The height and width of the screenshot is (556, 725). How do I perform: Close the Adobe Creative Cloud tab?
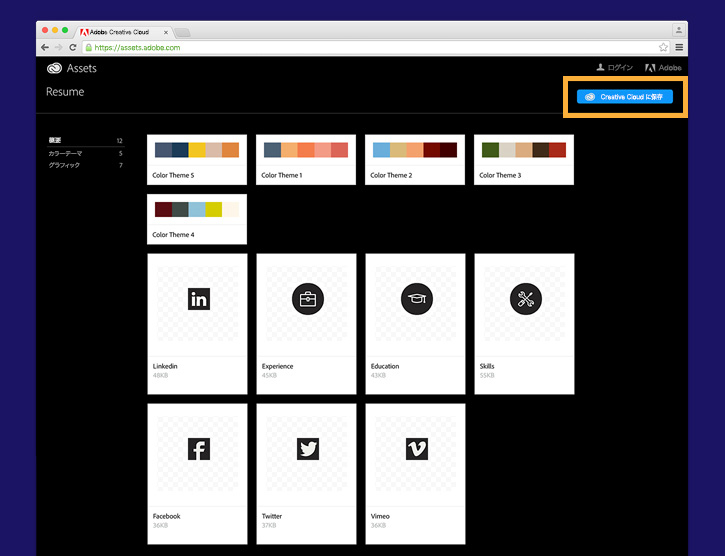pyautogui.click(x=166, y=32)
